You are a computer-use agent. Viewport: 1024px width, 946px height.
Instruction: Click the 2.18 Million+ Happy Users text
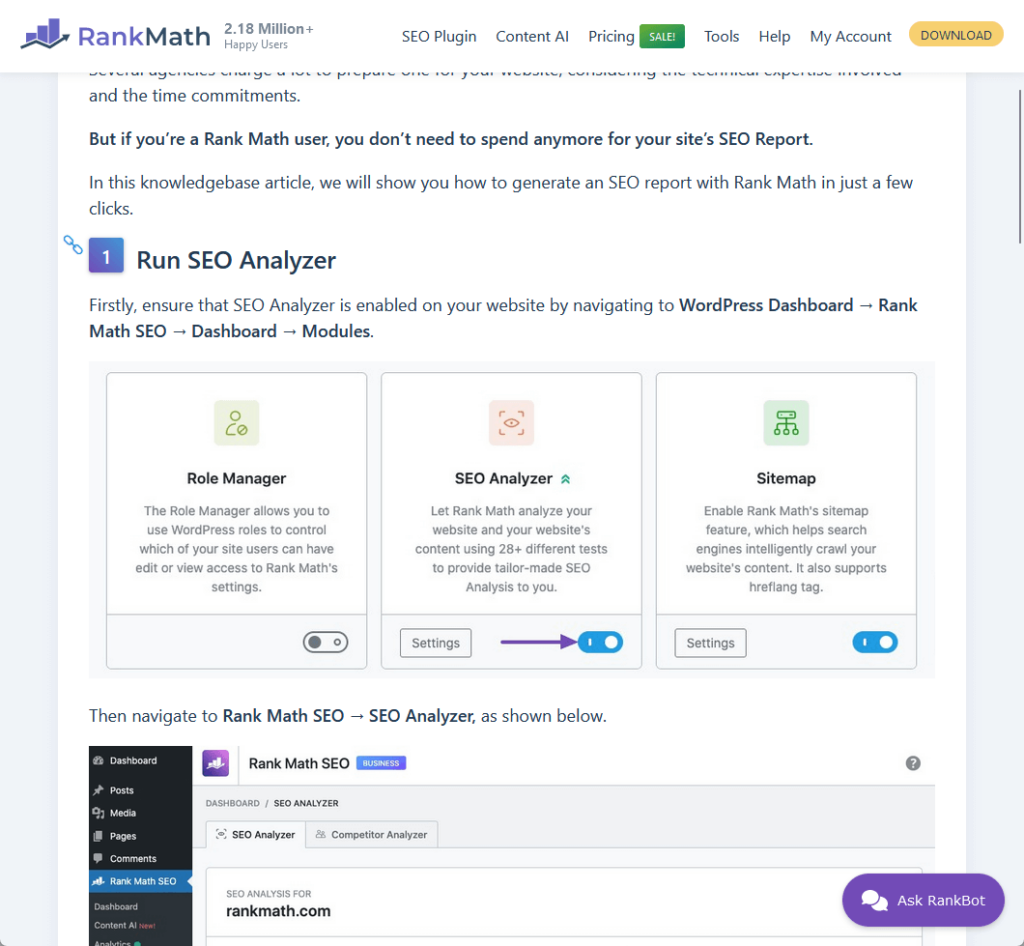(268, 36)
